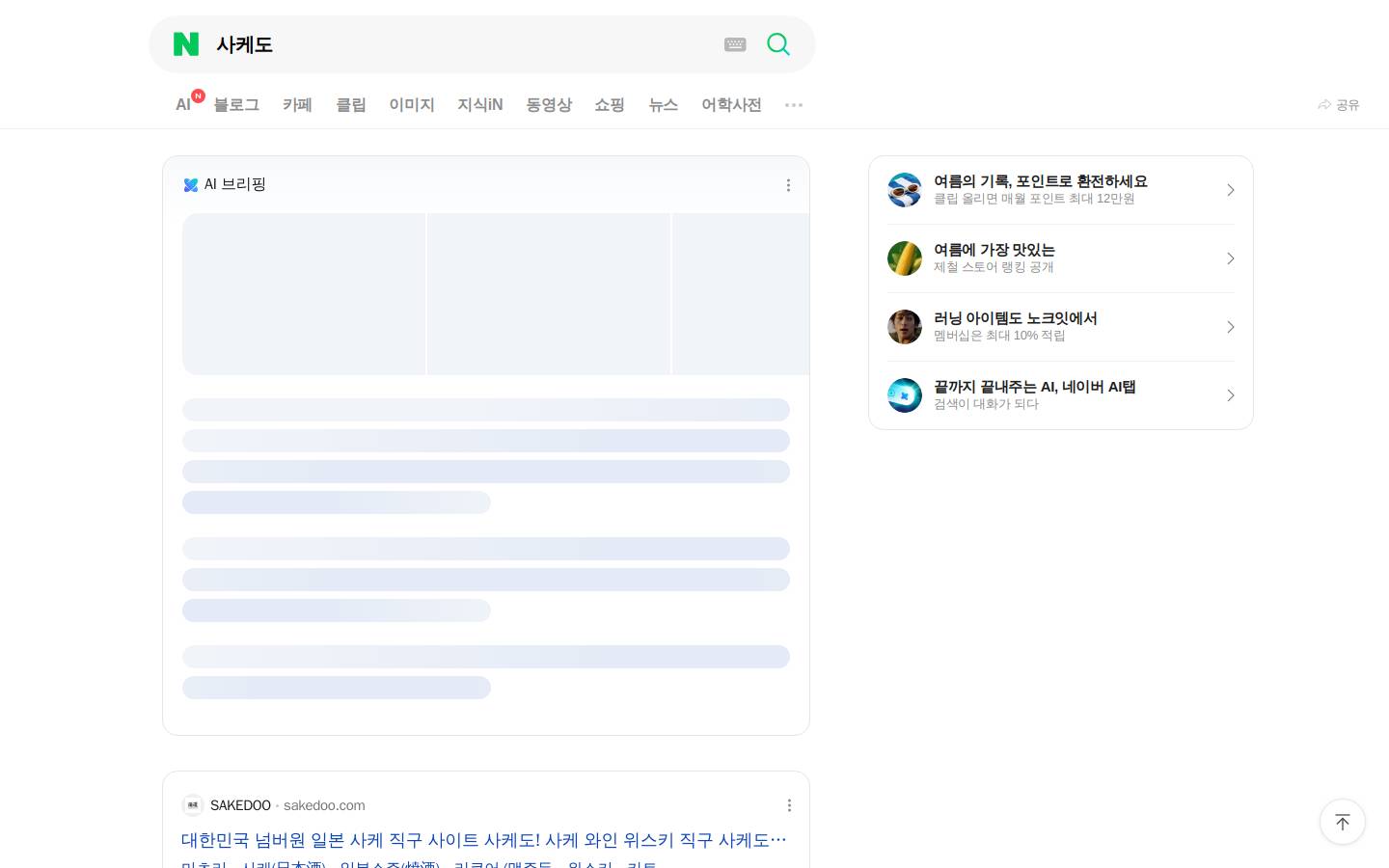Click the chevron next to 여름에 가장 맛있는
This screenshot has width=1389, height=868.
coord(1230,258)
